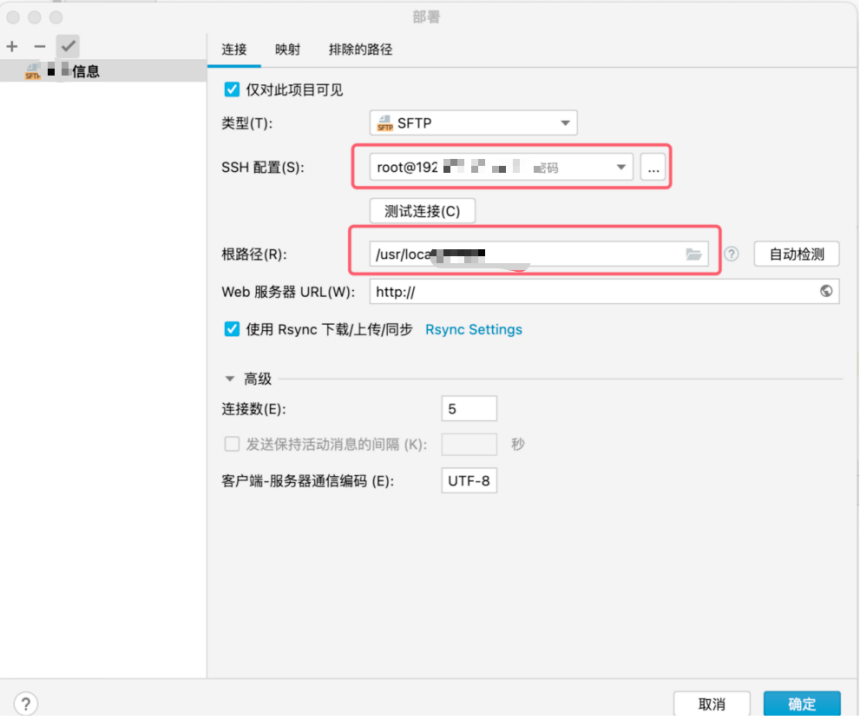This screenshot has width=860, height=720.
Task: Set selected server as default checkmark
Action: point(68,47)
